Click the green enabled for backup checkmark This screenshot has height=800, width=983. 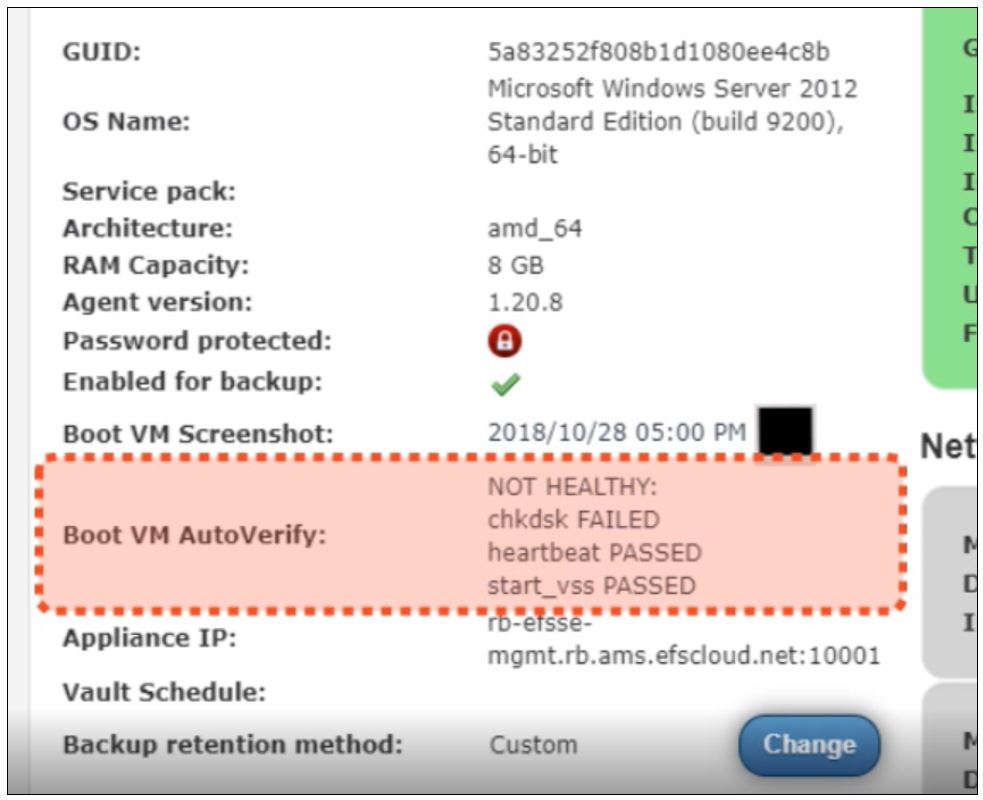505,384
